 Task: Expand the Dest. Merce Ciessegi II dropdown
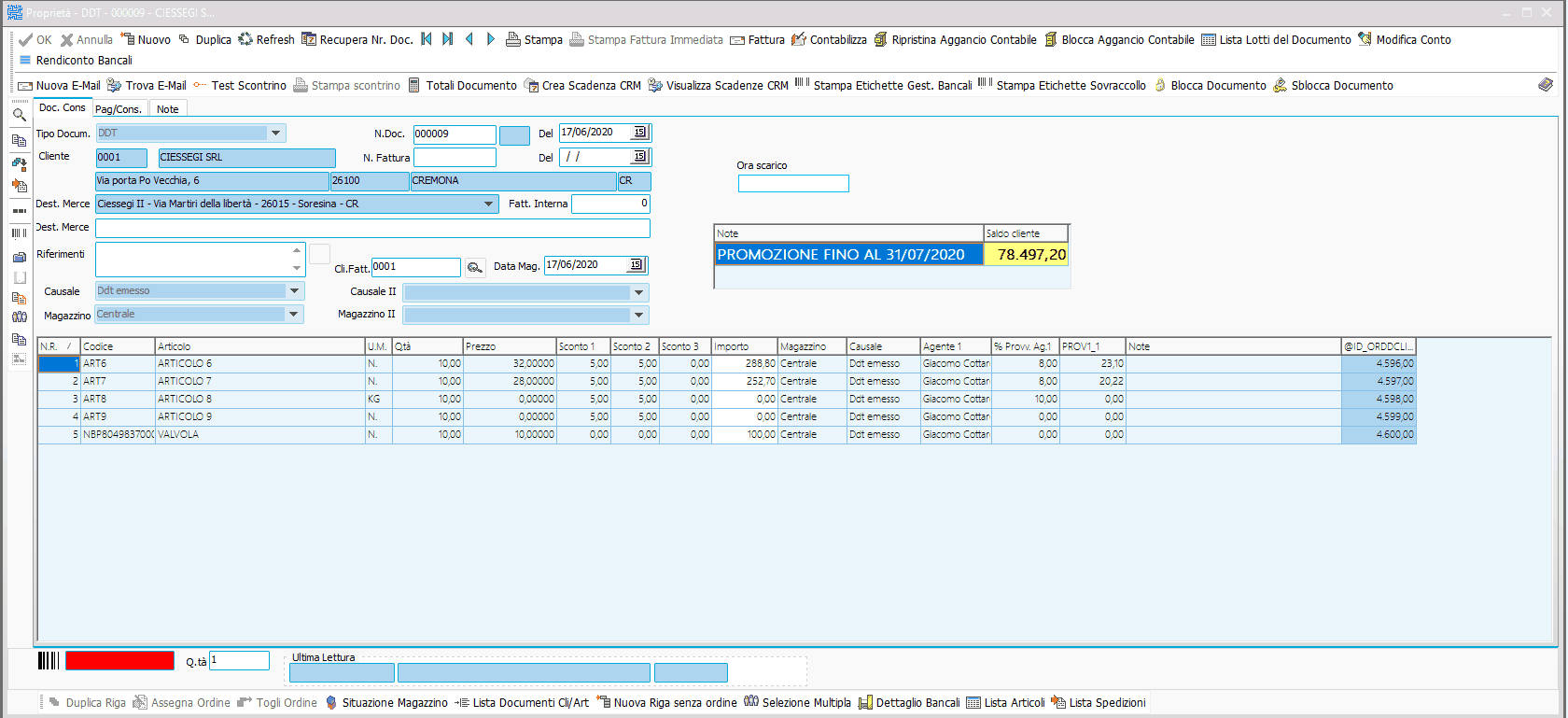(x=489, y=204)
